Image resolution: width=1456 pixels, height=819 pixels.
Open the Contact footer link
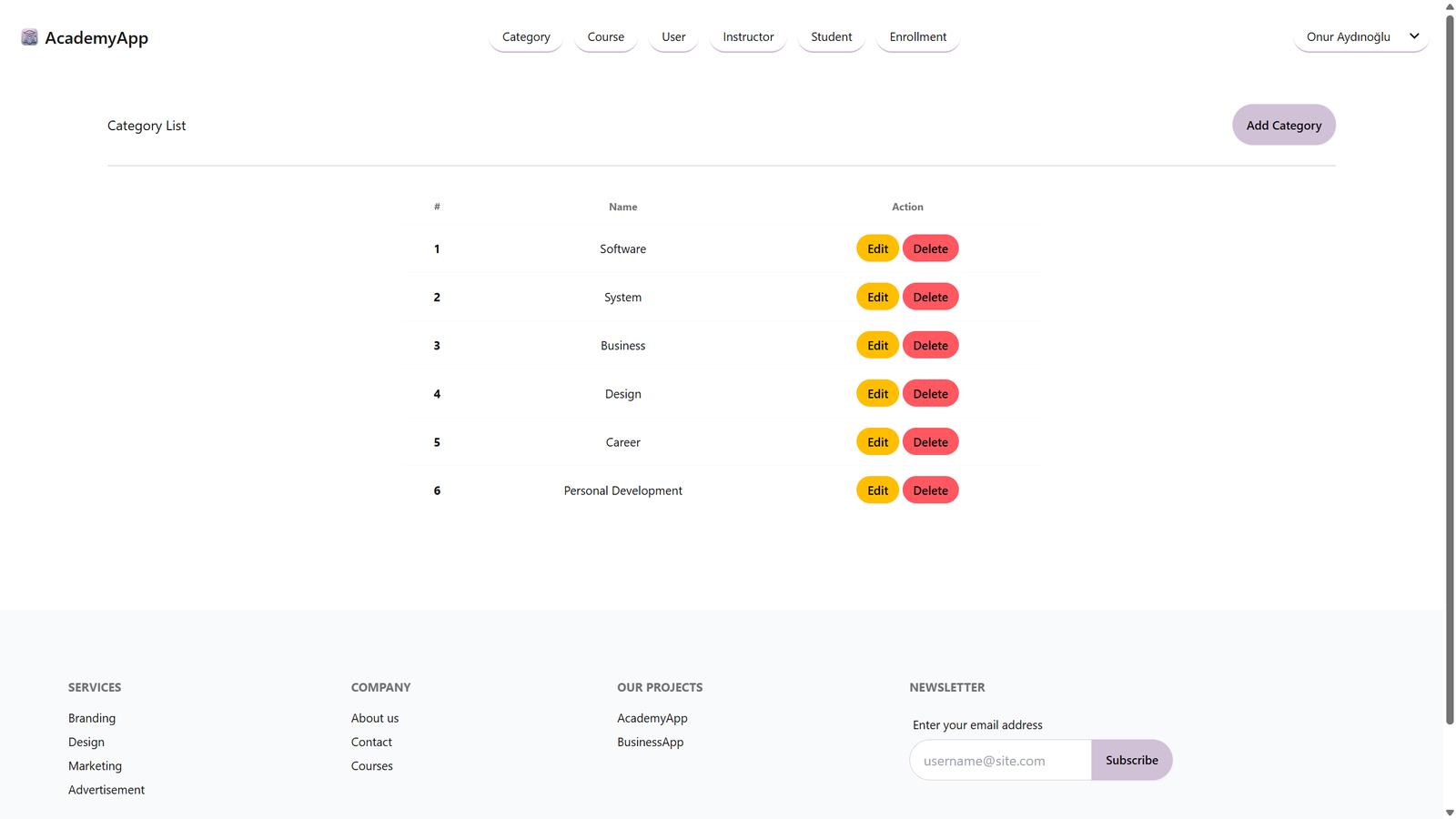click(x=371, y=742)
